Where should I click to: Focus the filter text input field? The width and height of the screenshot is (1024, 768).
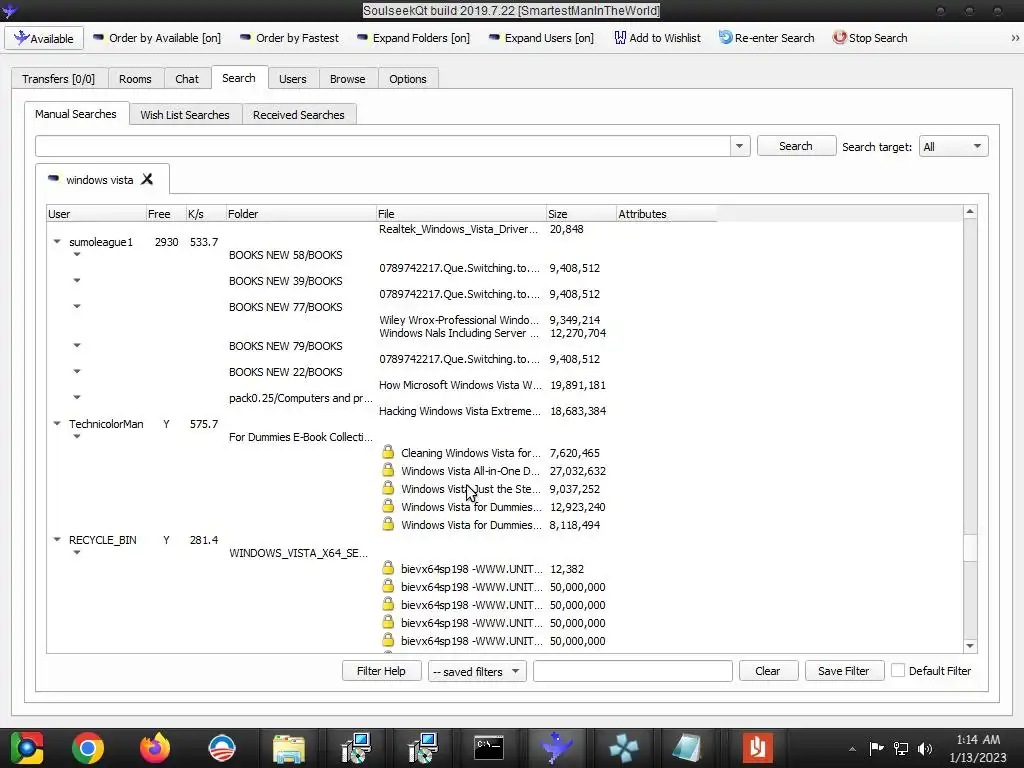(x=632, y=671)
